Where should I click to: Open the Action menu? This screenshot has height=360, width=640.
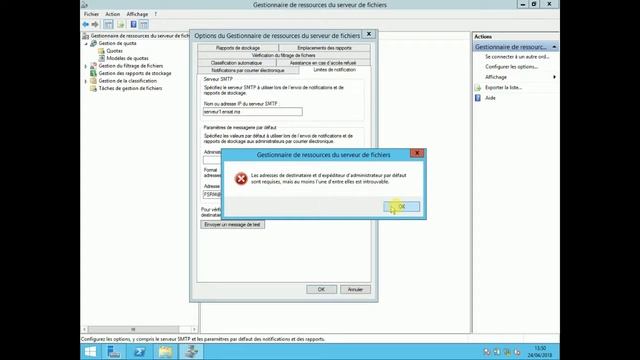[x=113, y=14]
